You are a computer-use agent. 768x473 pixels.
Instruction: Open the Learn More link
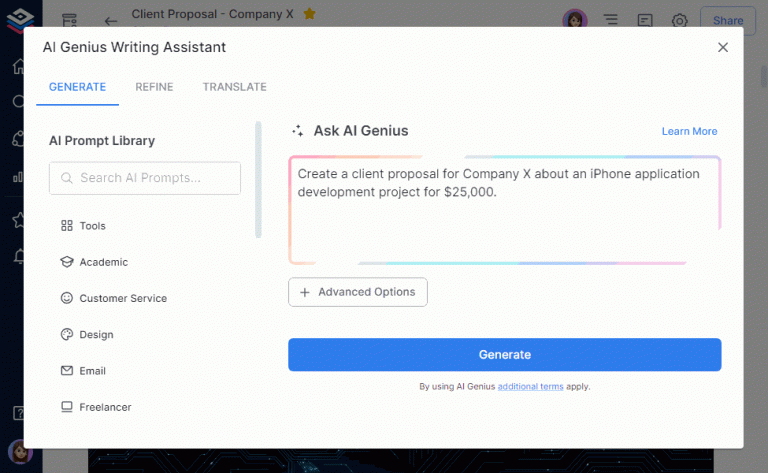coord(689,131)
